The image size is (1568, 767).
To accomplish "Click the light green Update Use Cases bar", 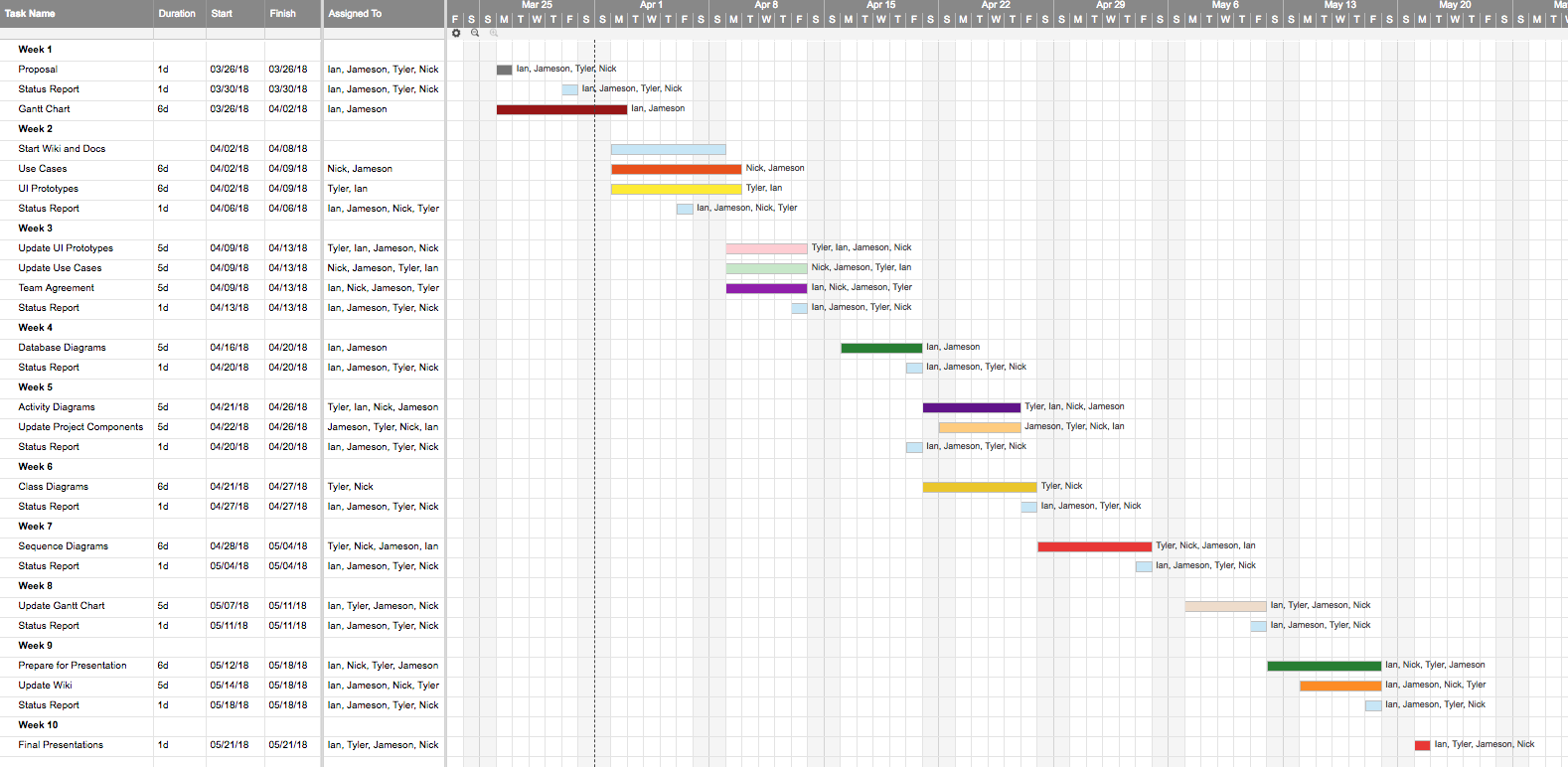I will (x=767, y=268).
